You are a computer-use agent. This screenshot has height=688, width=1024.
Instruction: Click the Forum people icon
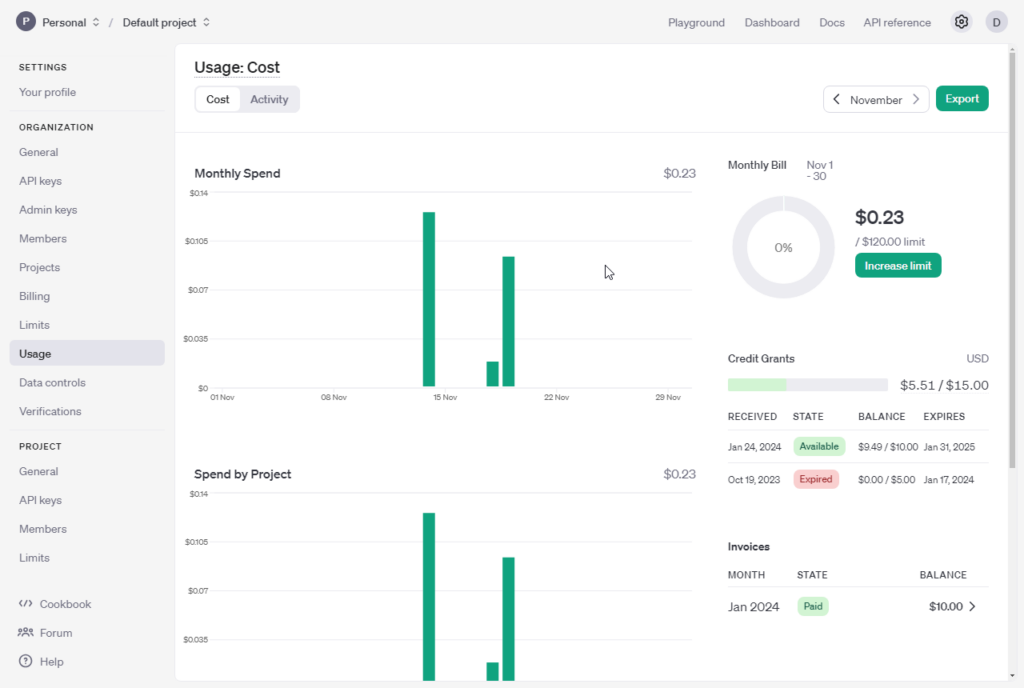[25, 633]
